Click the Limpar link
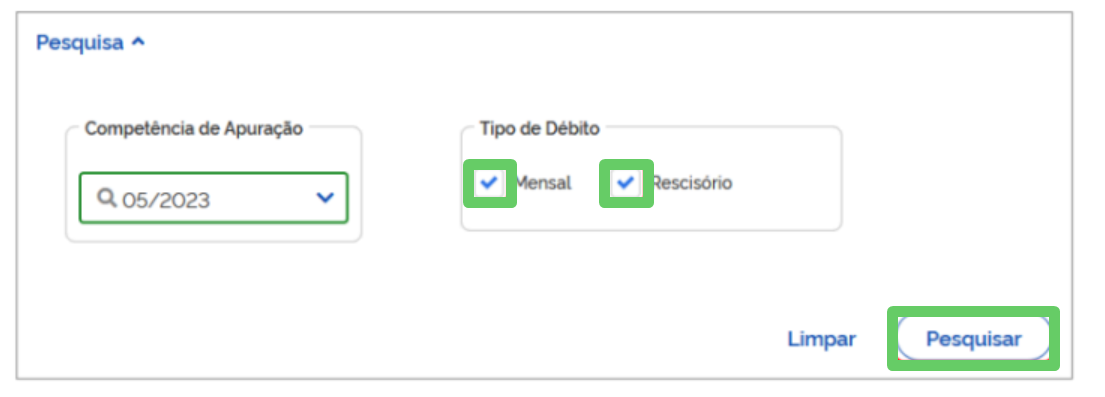Image resolution: width=1105 pixels, height=397 pixels. tap(822, 339)
